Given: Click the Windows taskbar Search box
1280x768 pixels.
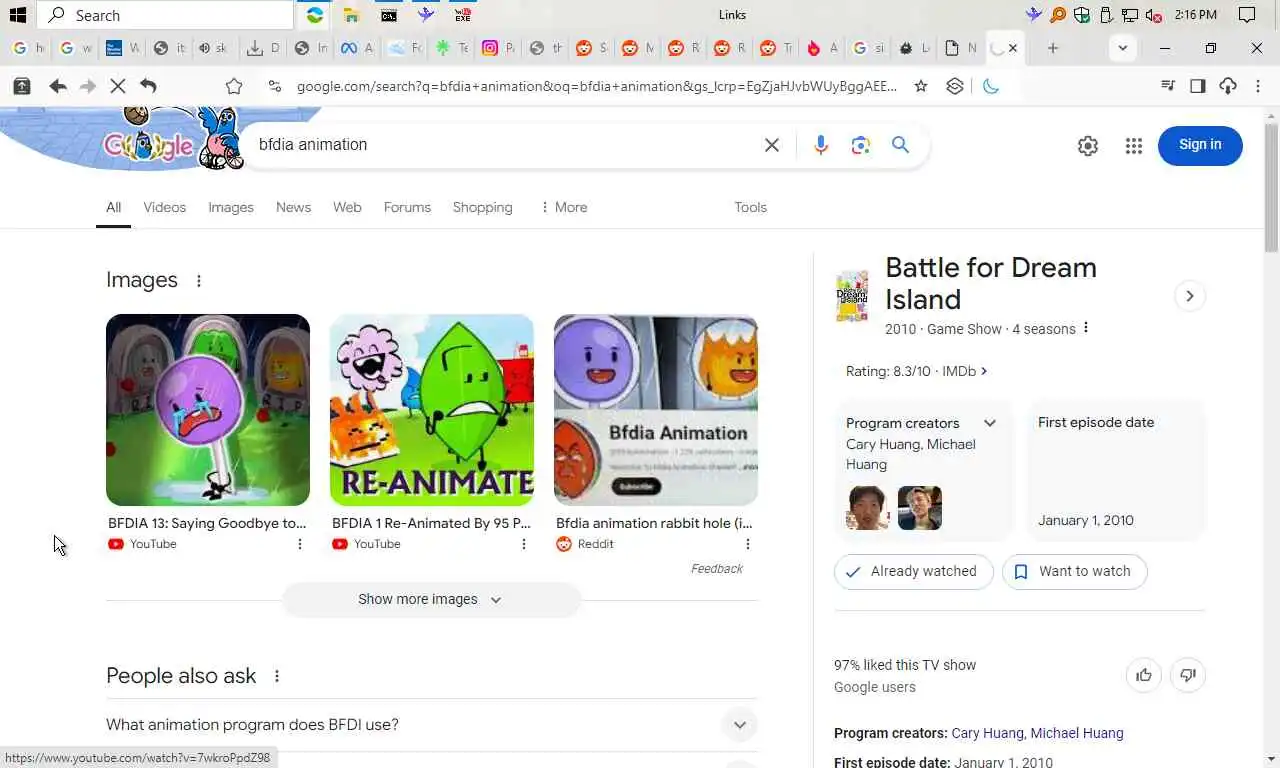Looking at the screenshot, I should pos(166,15).
